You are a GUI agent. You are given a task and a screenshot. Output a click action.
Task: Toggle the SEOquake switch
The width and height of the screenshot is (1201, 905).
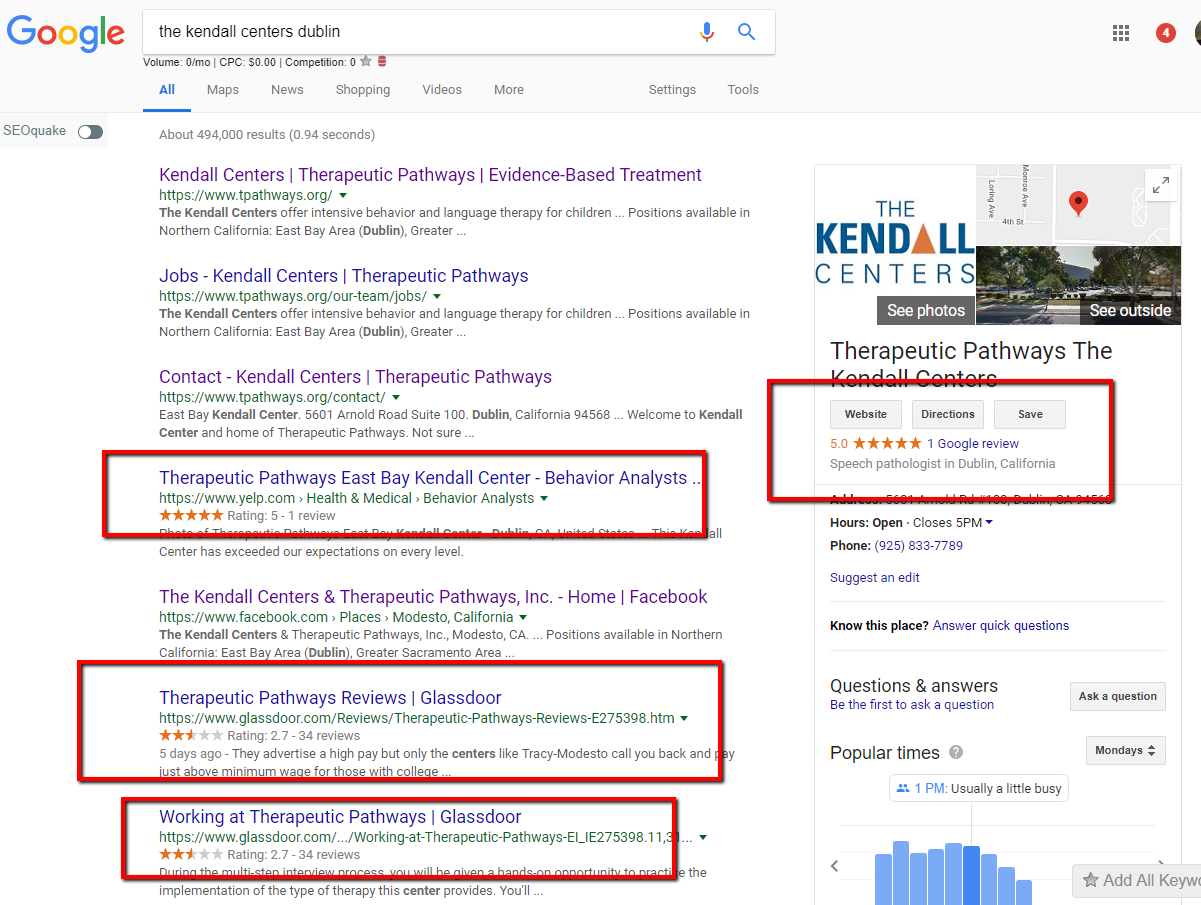90,131
